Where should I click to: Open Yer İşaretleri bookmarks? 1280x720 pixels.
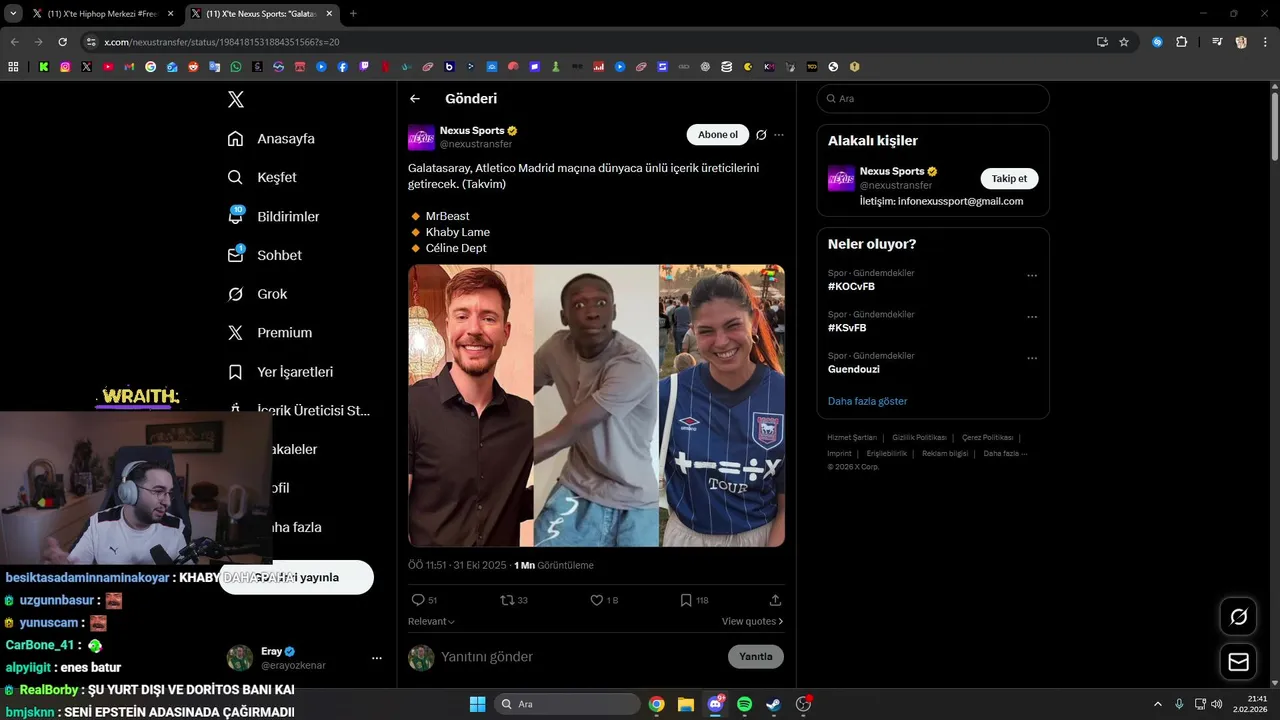[280, 372]
